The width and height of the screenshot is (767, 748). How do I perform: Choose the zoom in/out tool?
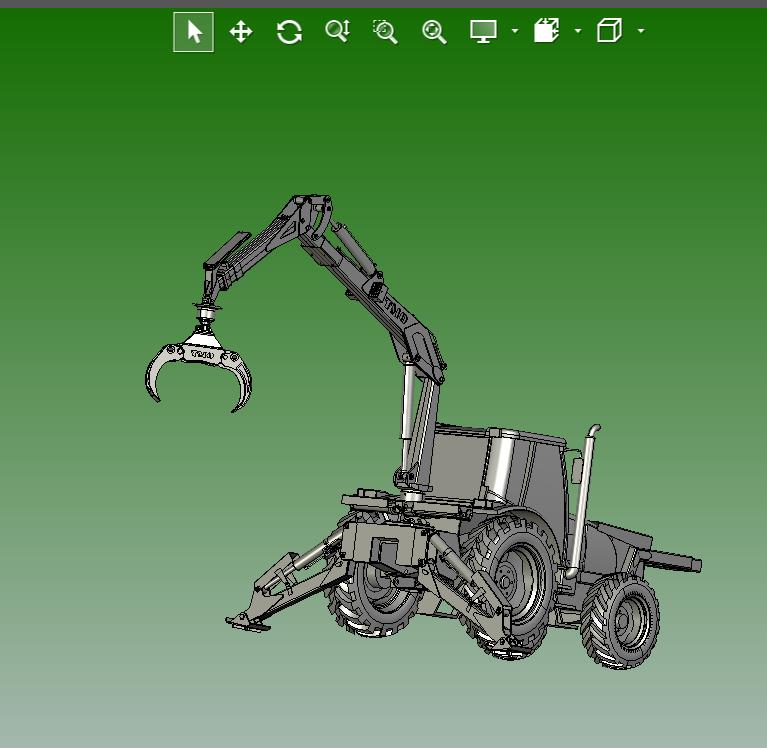click(x=338, y=31)
